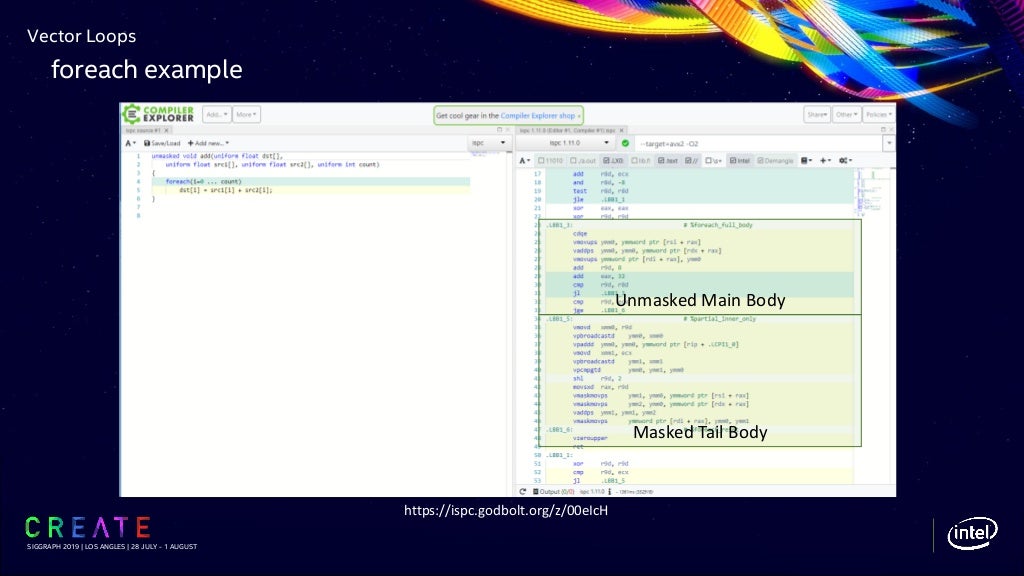Click the green compilation status check icon

click(625, 143)
